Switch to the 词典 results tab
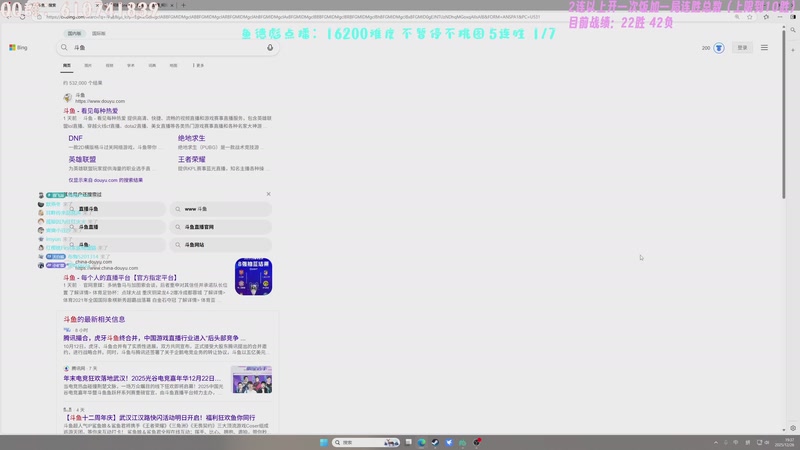800x450 pixels. 152,65
